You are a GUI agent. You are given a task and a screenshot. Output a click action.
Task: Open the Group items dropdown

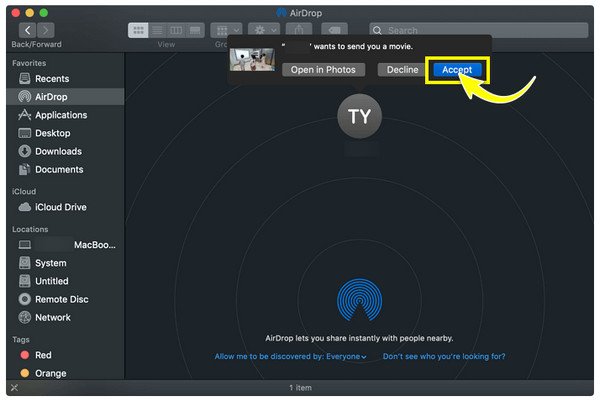click(x=226, y=30)
